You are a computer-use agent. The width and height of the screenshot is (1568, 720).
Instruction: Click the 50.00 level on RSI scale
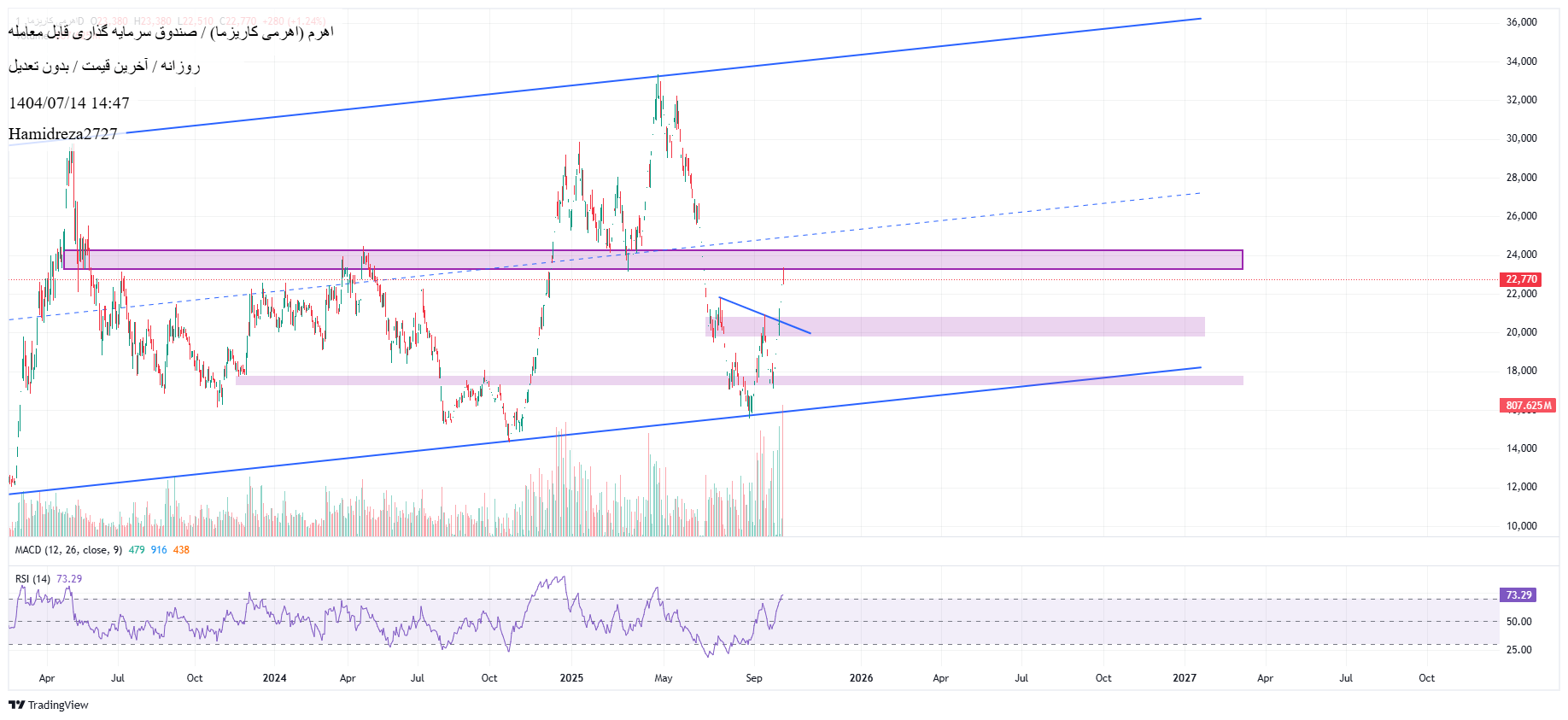(x=1518, y=622)
